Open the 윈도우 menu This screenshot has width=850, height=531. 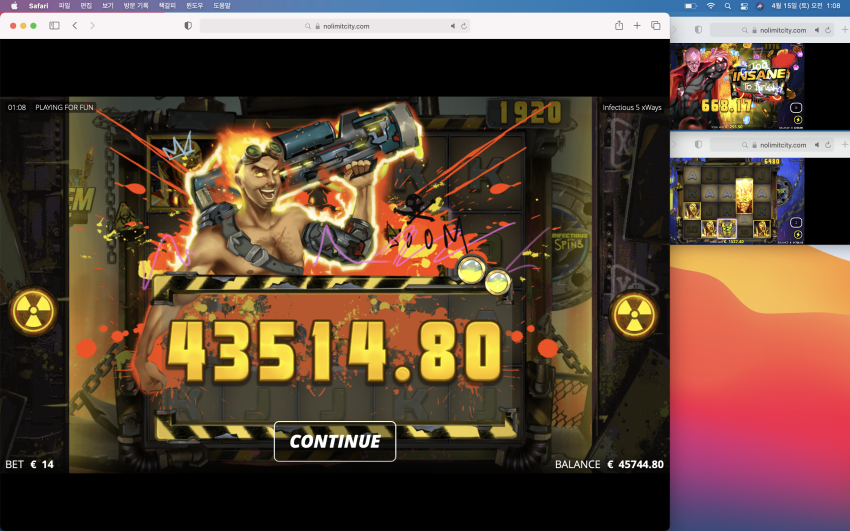(x=195, y=6)
